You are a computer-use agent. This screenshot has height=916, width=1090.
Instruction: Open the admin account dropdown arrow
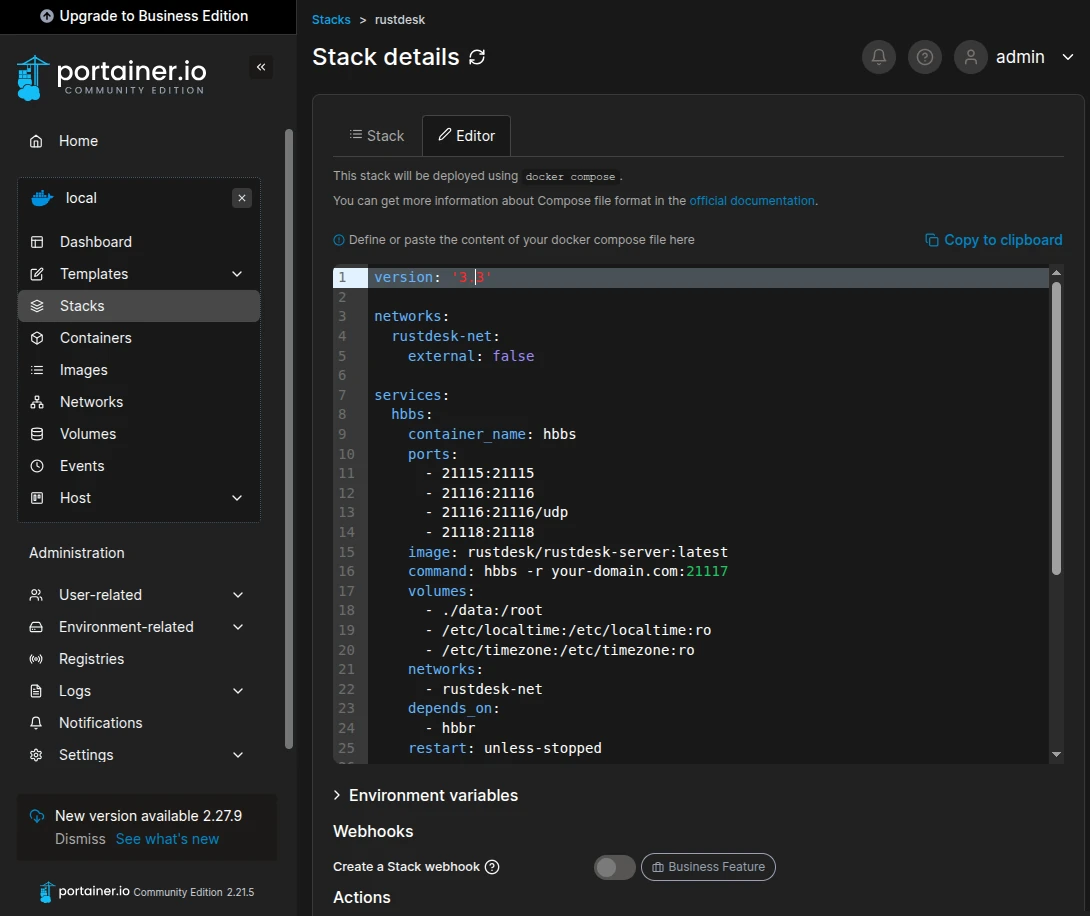pyautogui.click(x=1068, y=57)
